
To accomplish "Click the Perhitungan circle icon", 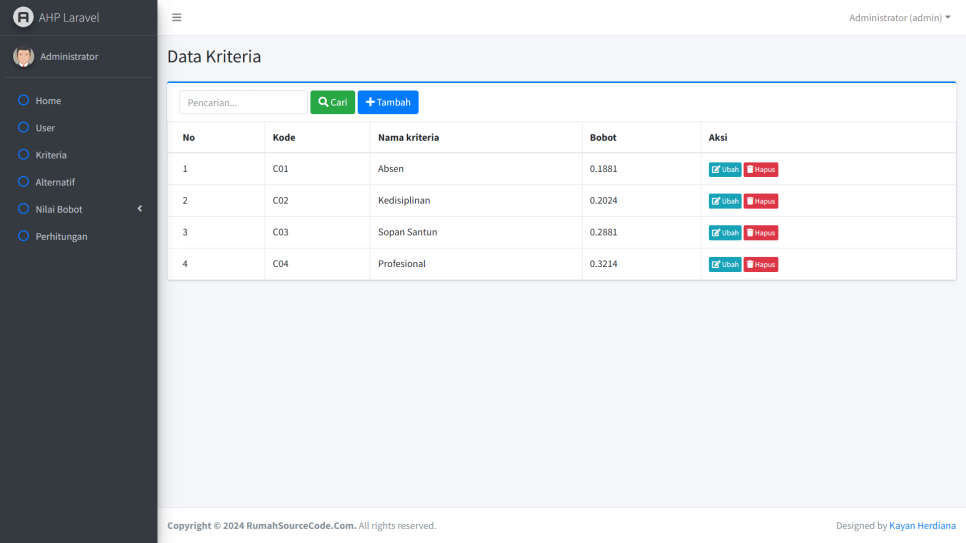I will (23, 235).
